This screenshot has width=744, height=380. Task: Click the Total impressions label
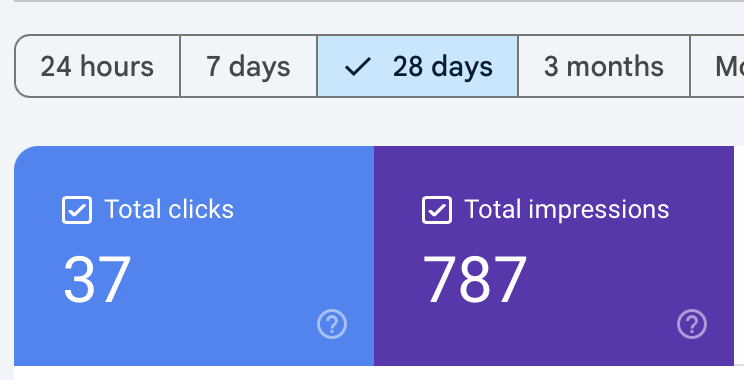click(x=567, y=209)
